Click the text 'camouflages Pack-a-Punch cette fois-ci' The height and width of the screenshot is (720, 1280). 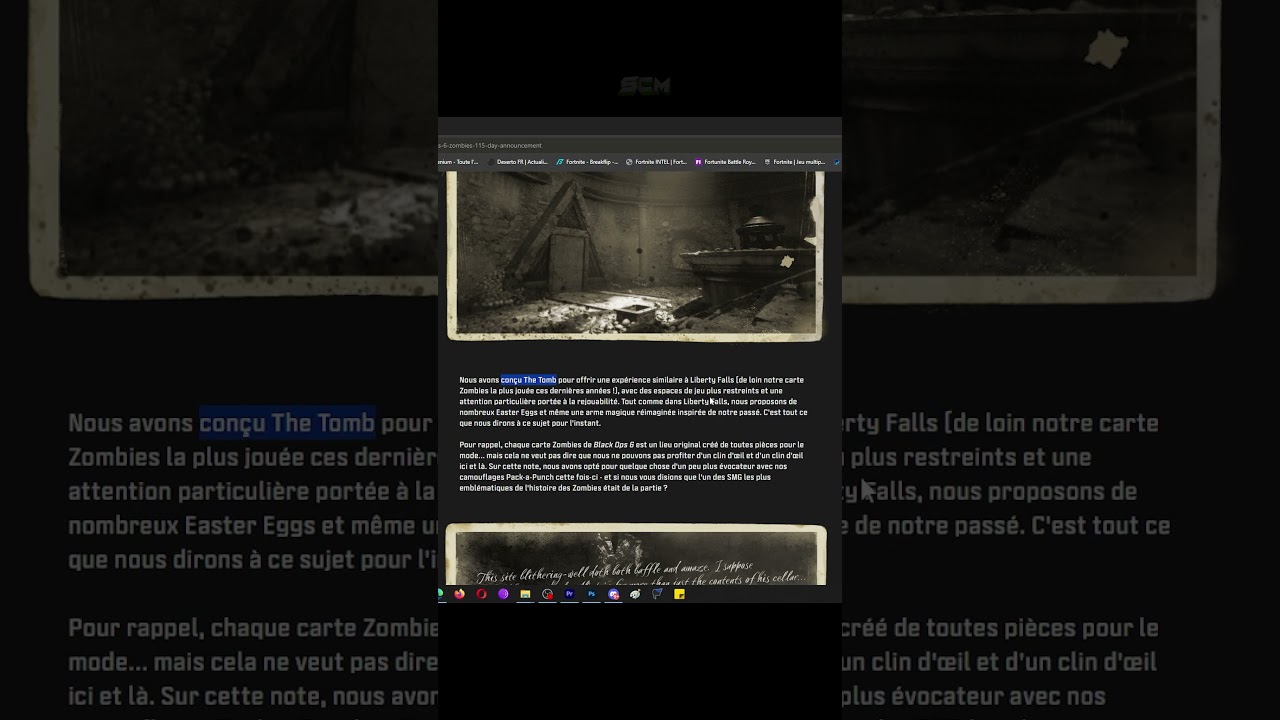tap(529, 477)
